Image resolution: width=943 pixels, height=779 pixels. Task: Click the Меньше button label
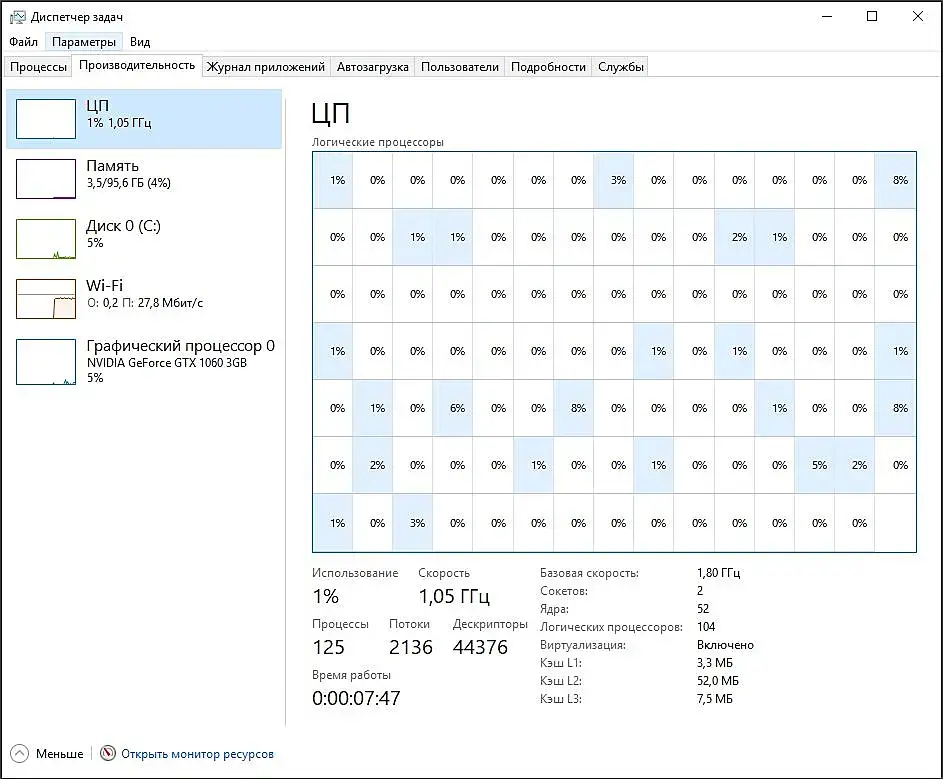click(60, 754)
